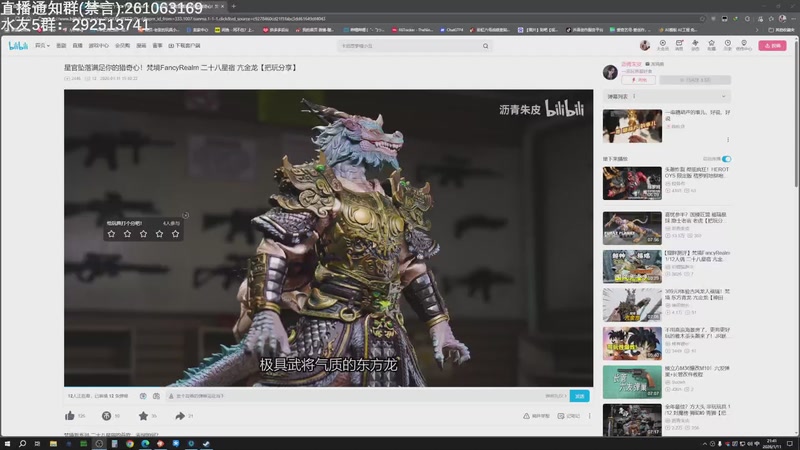Expand the homepage dropdown in header
This screenshot has width=800, height=450.
pyautogui.click(x=42, y=46)
